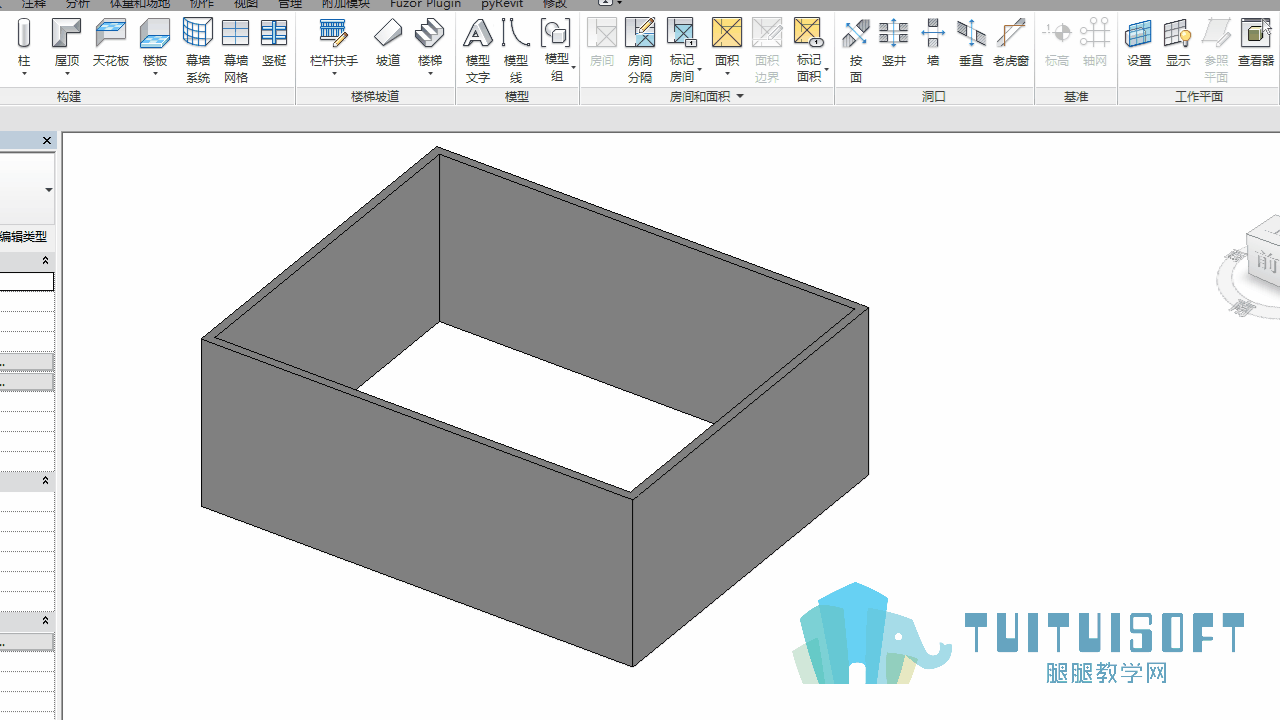Click the first properties value field
1280x720 pixels.
pyautogui.click(x=27, y=282)
